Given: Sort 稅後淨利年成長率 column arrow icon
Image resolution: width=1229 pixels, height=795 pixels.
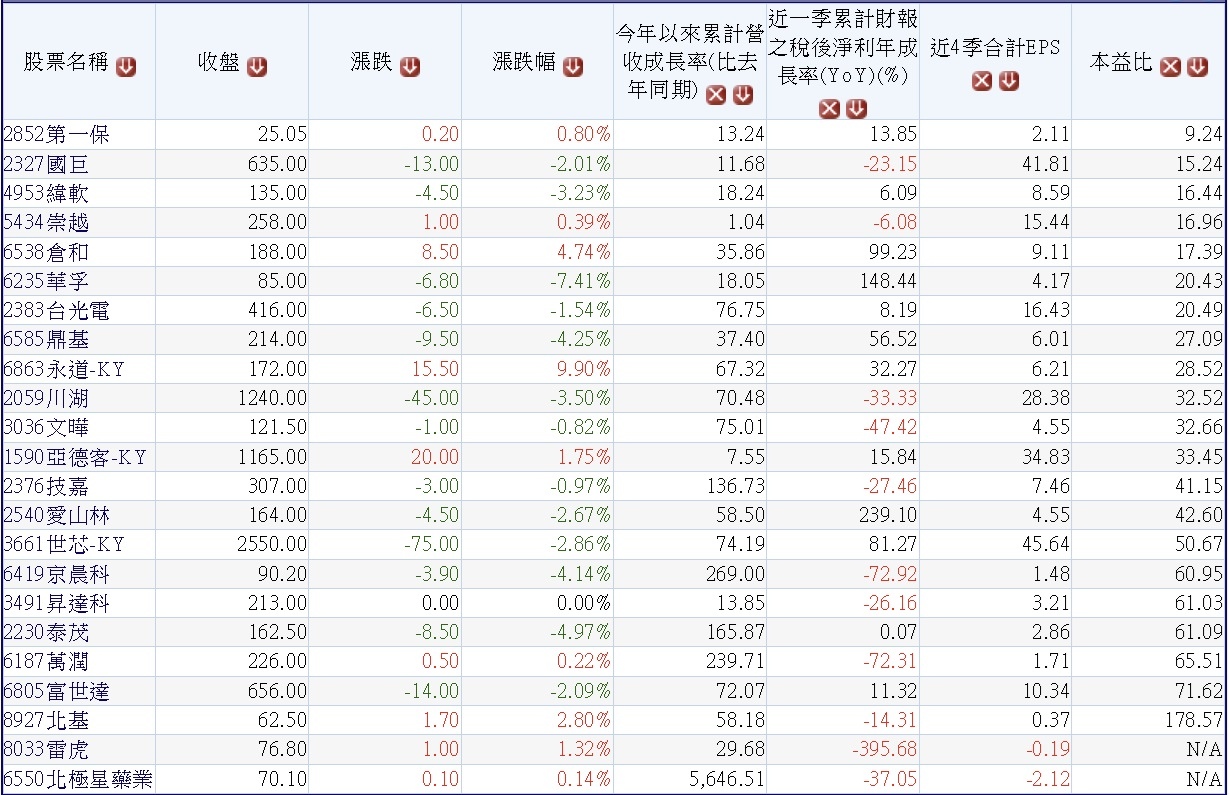Looking at the screenshot, I should pos(857,109).
